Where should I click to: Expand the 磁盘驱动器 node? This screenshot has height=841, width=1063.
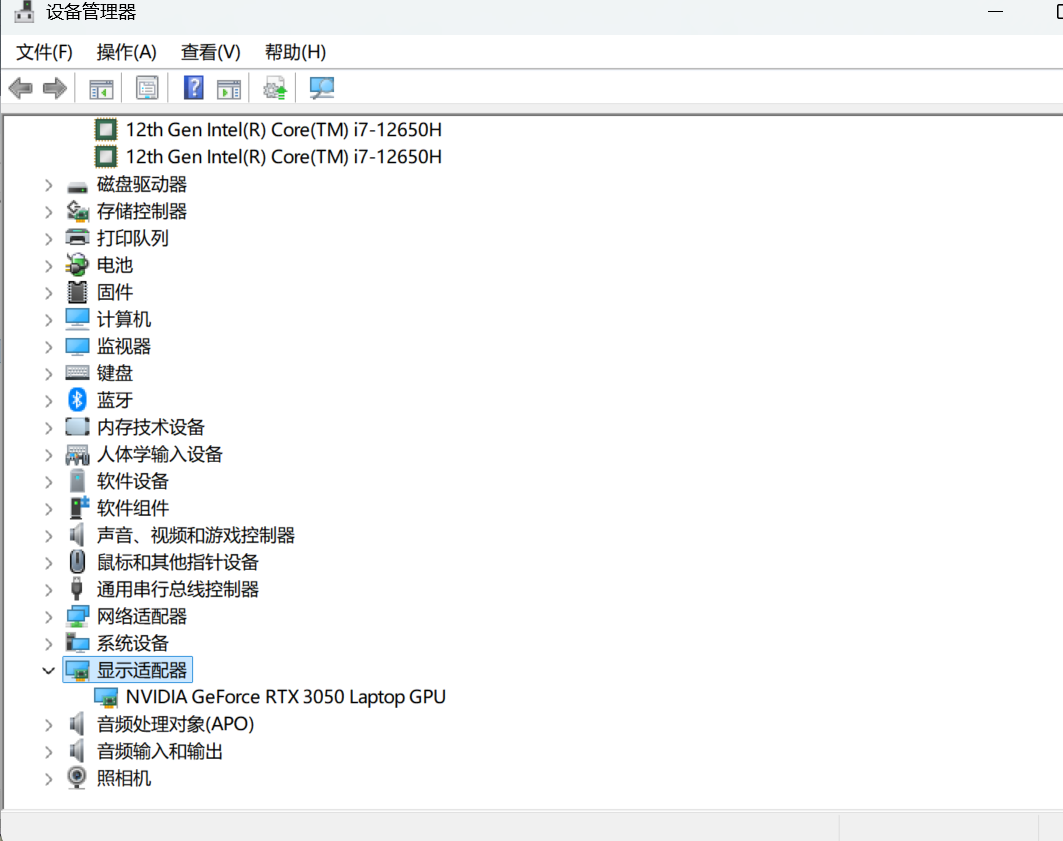point(48,185)
